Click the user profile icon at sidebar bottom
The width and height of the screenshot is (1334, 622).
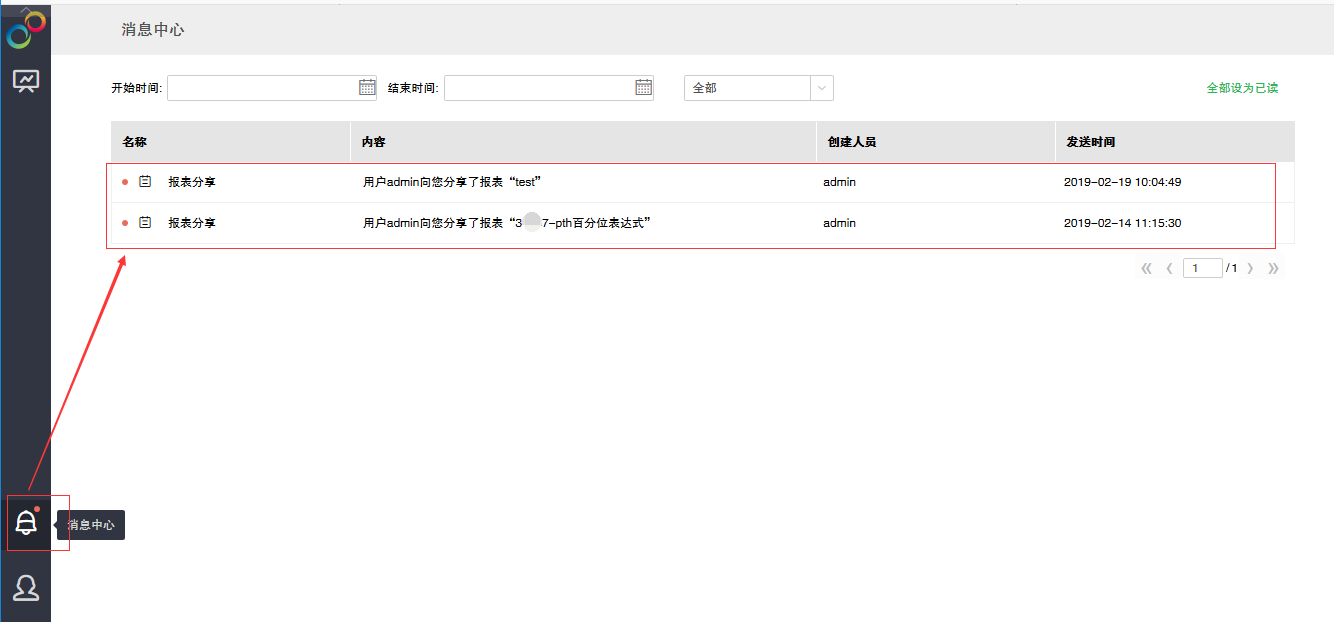(x=25, y=587)
